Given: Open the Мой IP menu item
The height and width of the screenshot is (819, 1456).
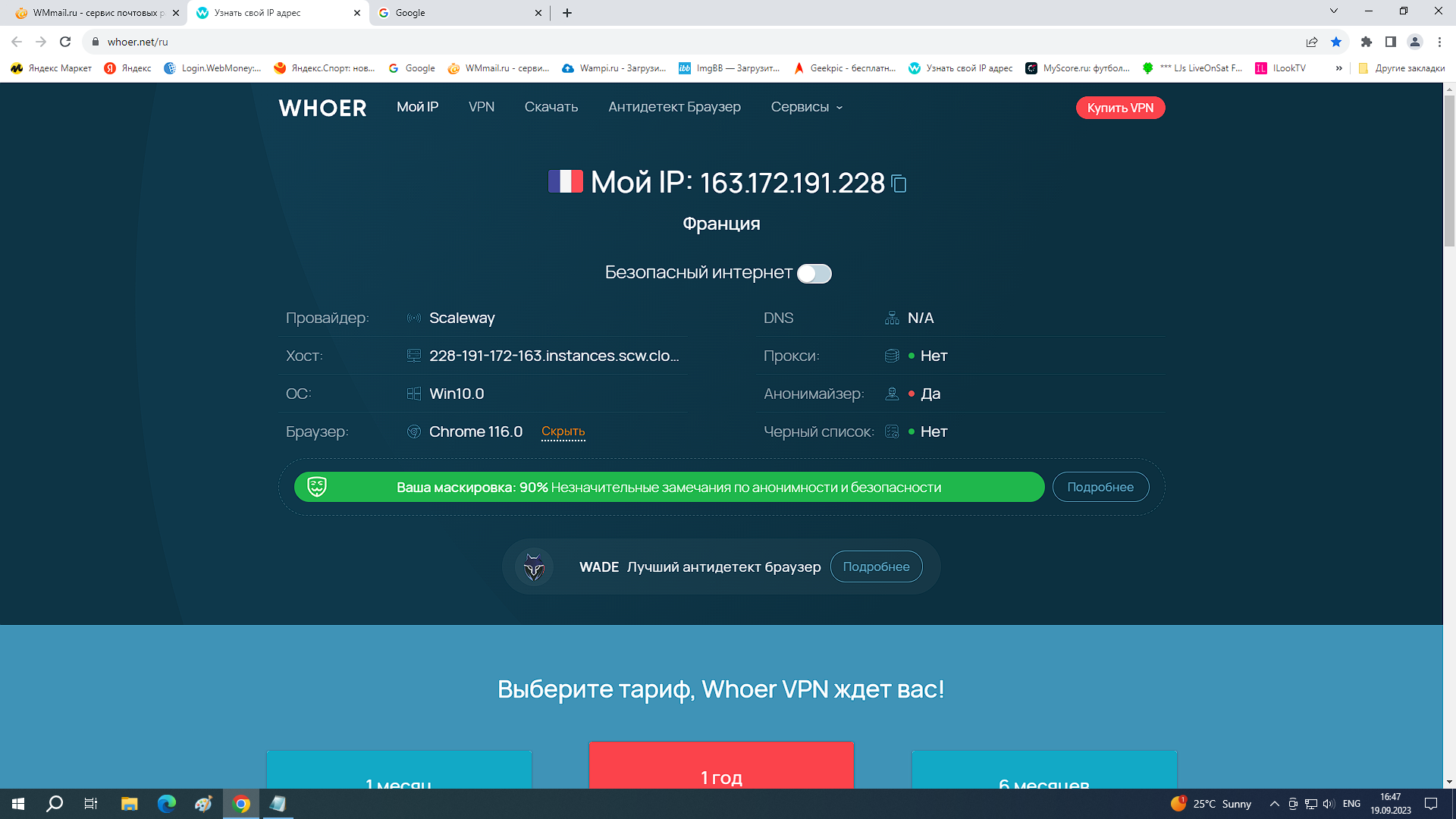Looking at the screenshot, I should coord(417,107).
